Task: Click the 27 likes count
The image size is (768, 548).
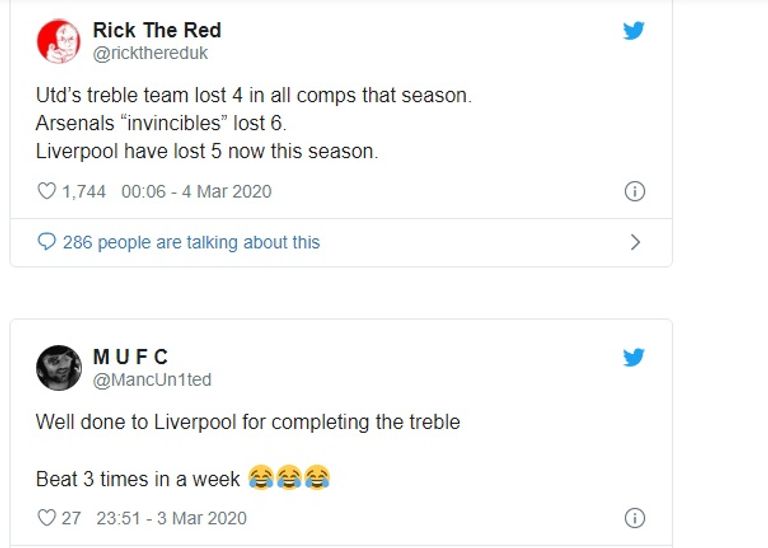Action: [71, 518]
